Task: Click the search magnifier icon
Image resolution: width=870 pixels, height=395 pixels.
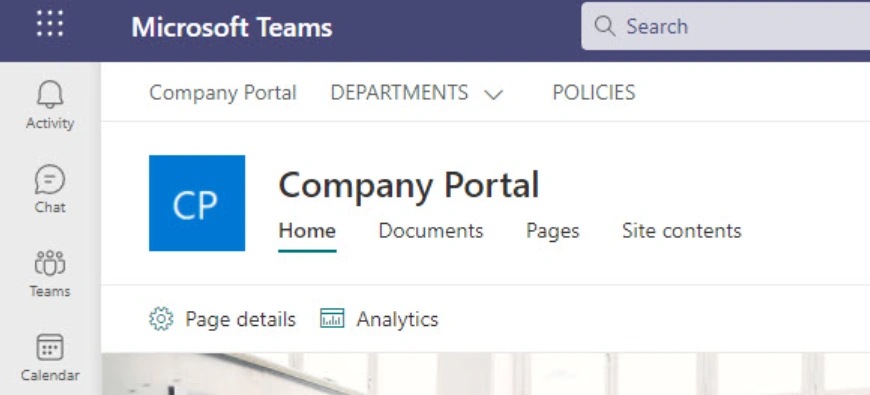Action: [604, 26]
